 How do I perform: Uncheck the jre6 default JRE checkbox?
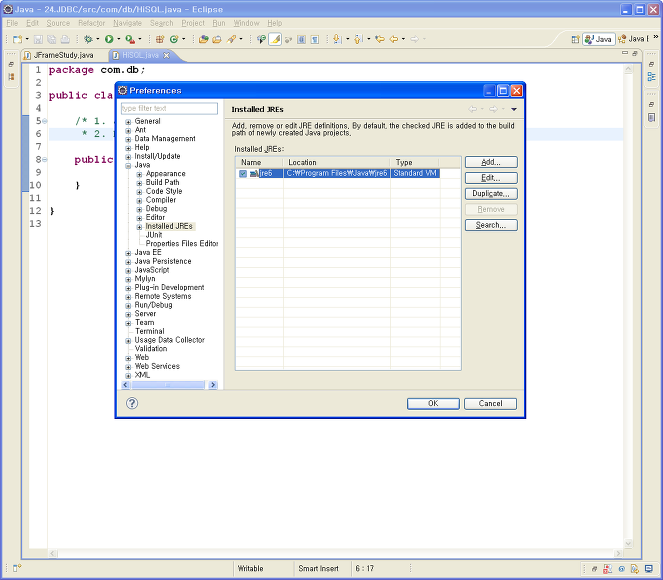[243, 174]
